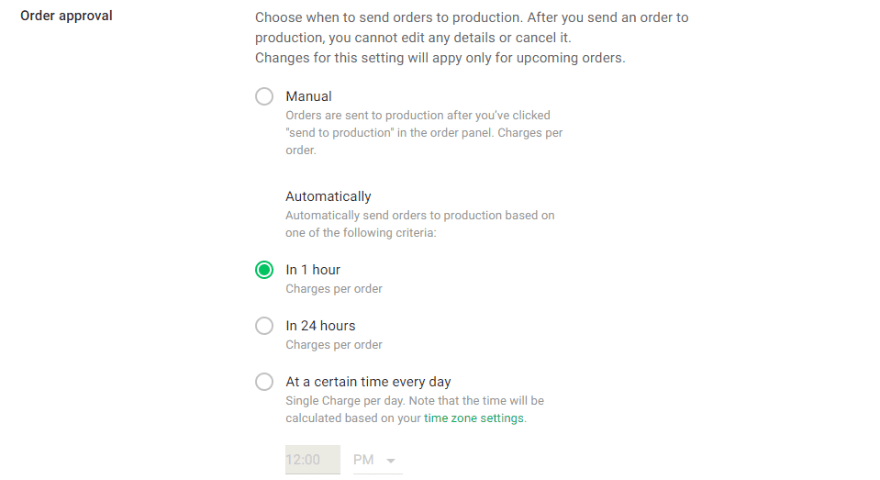Choose the "In 24 hours" radio button
This screenshot has height=480, width=880.
pos(264,326)
